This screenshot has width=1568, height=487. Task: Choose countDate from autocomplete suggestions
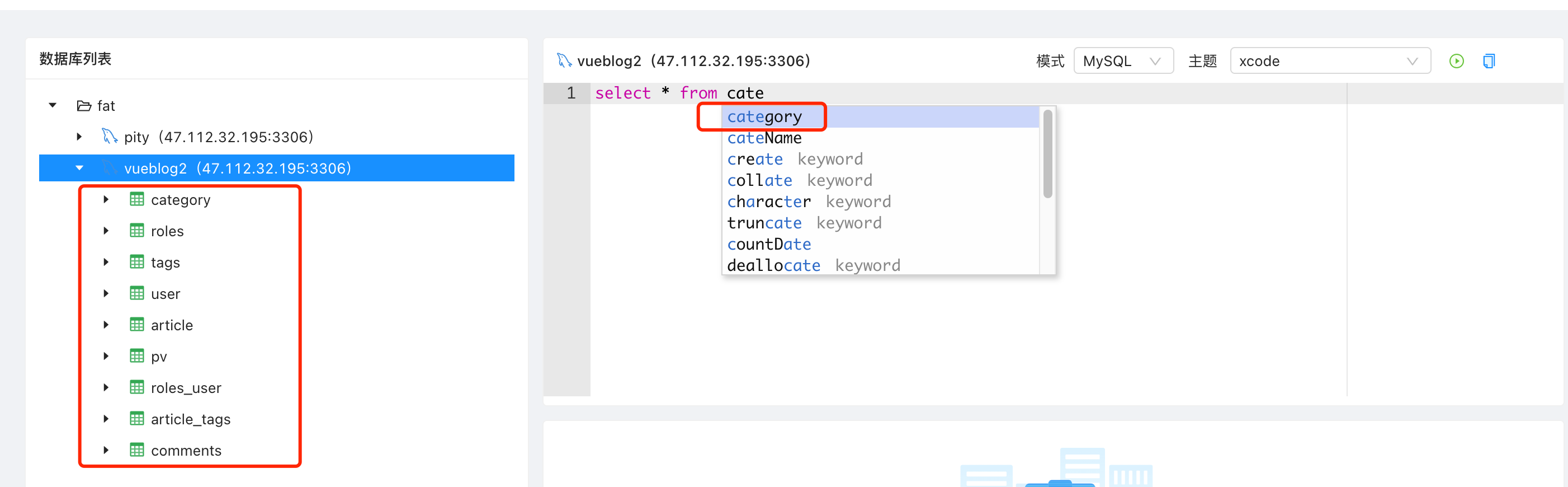(880, 245)
